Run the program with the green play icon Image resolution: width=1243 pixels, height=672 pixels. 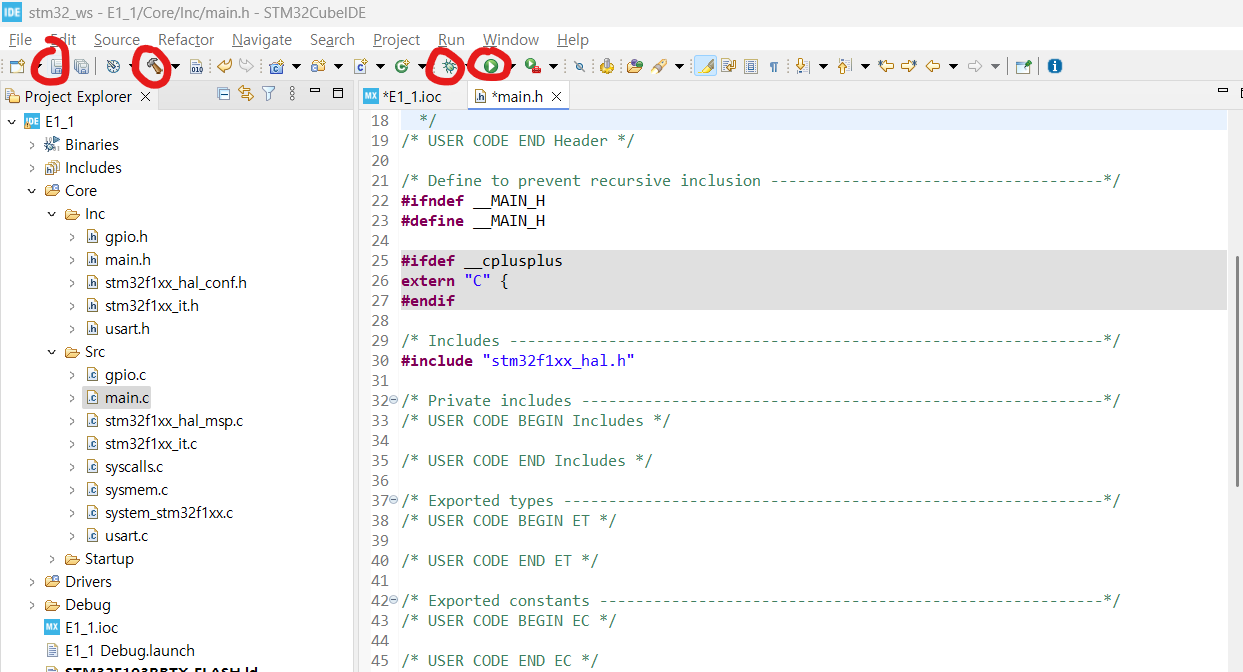490,66
